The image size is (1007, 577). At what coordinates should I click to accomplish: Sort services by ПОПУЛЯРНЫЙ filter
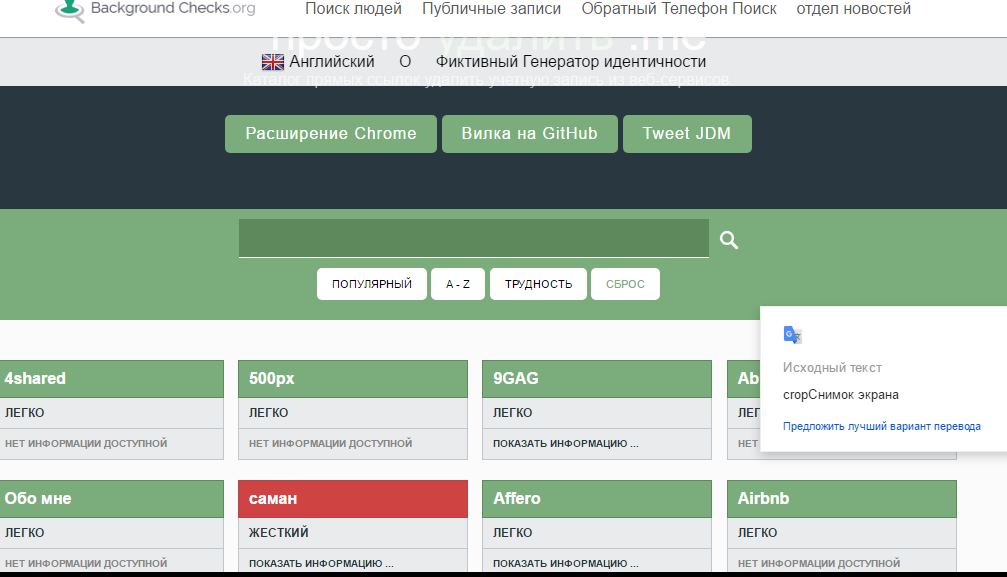tap(372, 284)
